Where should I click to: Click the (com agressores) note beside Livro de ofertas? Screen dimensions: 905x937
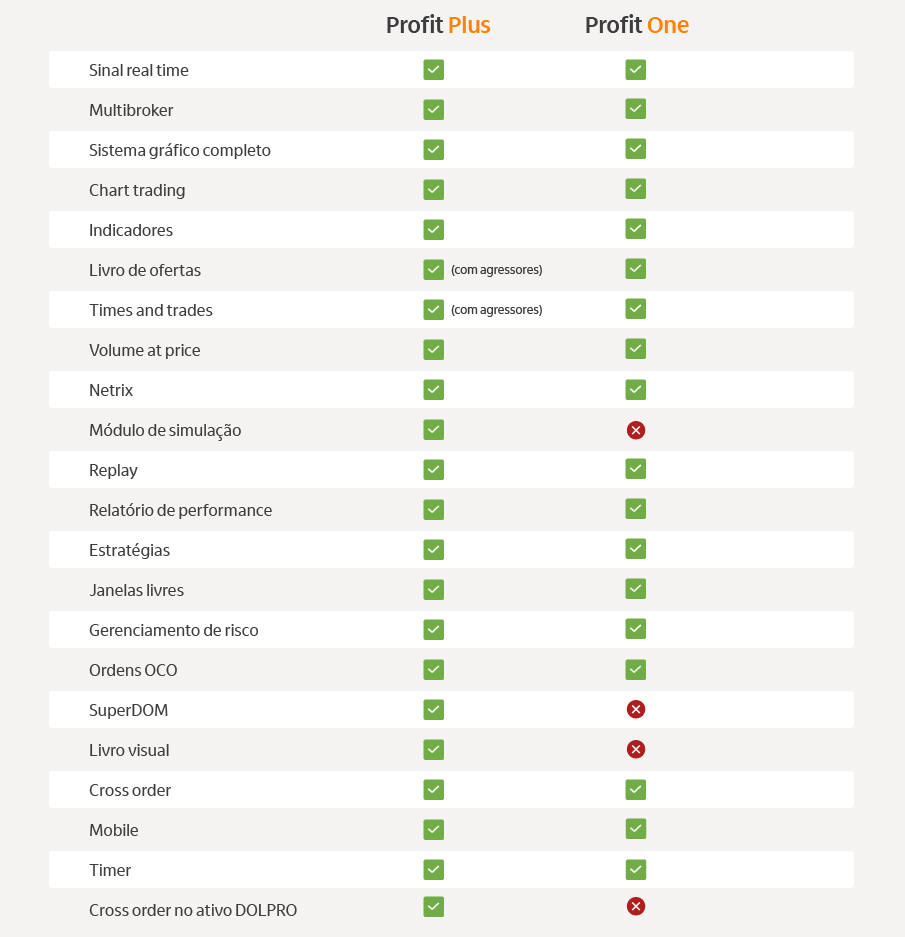pyautogui.click(x=496, y=270)
